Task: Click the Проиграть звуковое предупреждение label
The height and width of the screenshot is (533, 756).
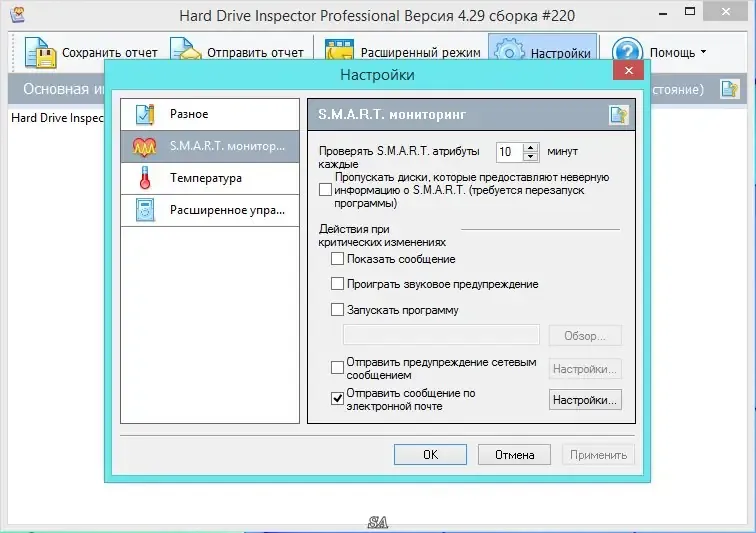Action: tap(443, 284)
